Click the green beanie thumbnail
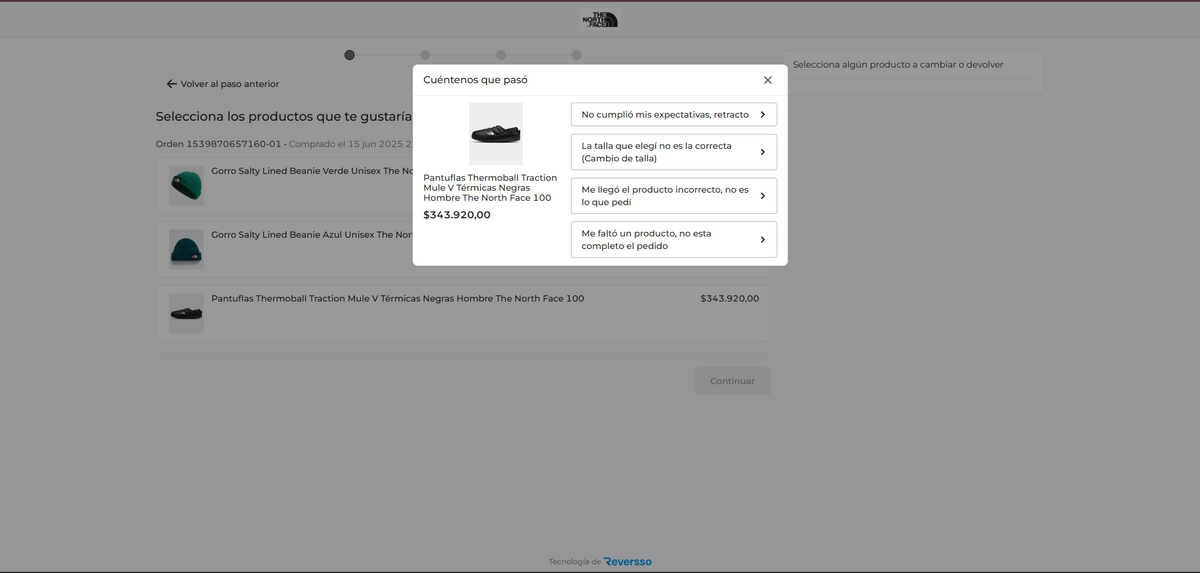This screenshot has width=1200, height=573. (x=186, y=186)
